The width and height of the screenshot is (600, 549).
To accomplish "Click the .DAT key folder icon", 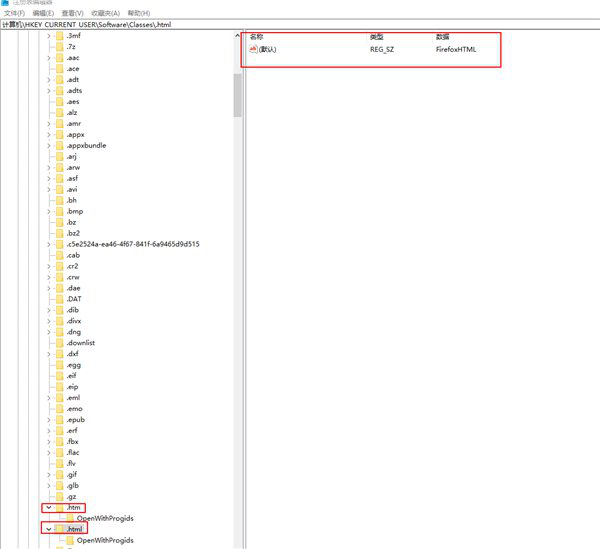I will [x=59, y=299].
